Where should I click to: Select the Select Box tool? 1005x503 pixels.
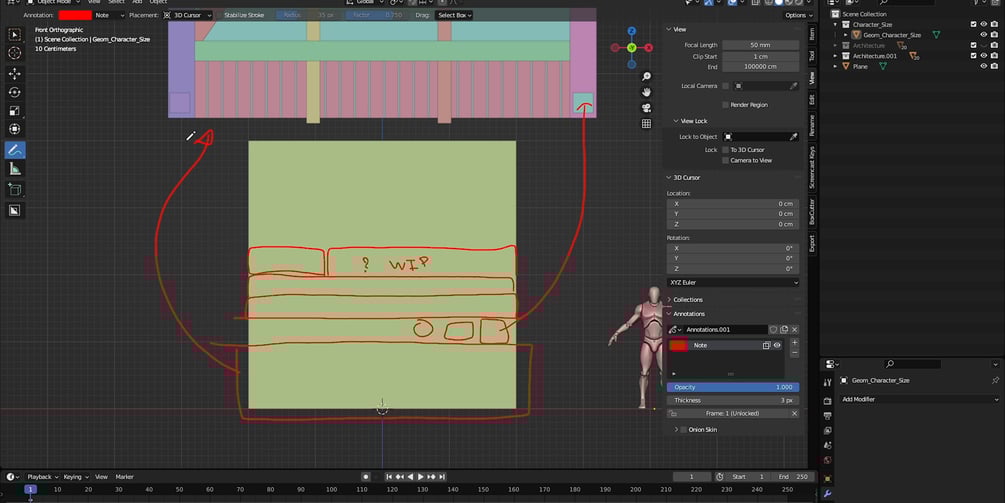point(15,34)
